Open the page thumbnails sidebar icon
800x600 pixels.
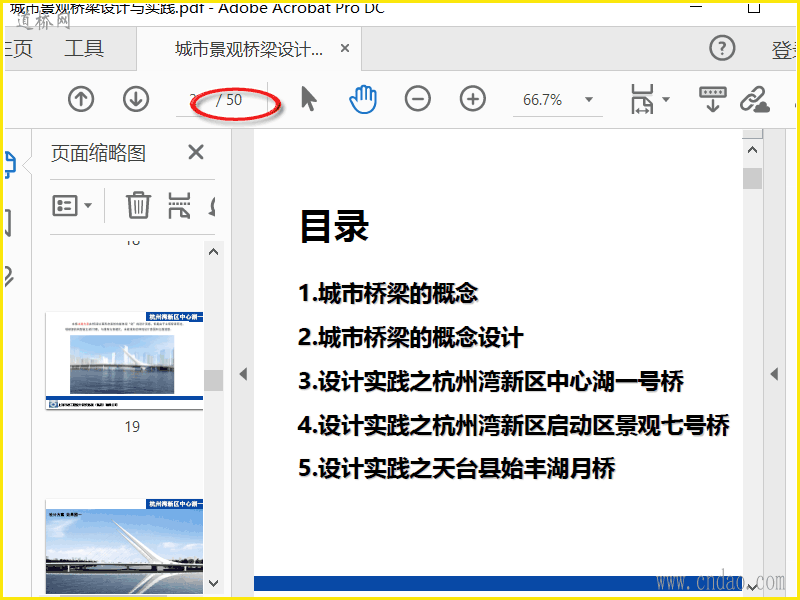[x=9, y=164]
